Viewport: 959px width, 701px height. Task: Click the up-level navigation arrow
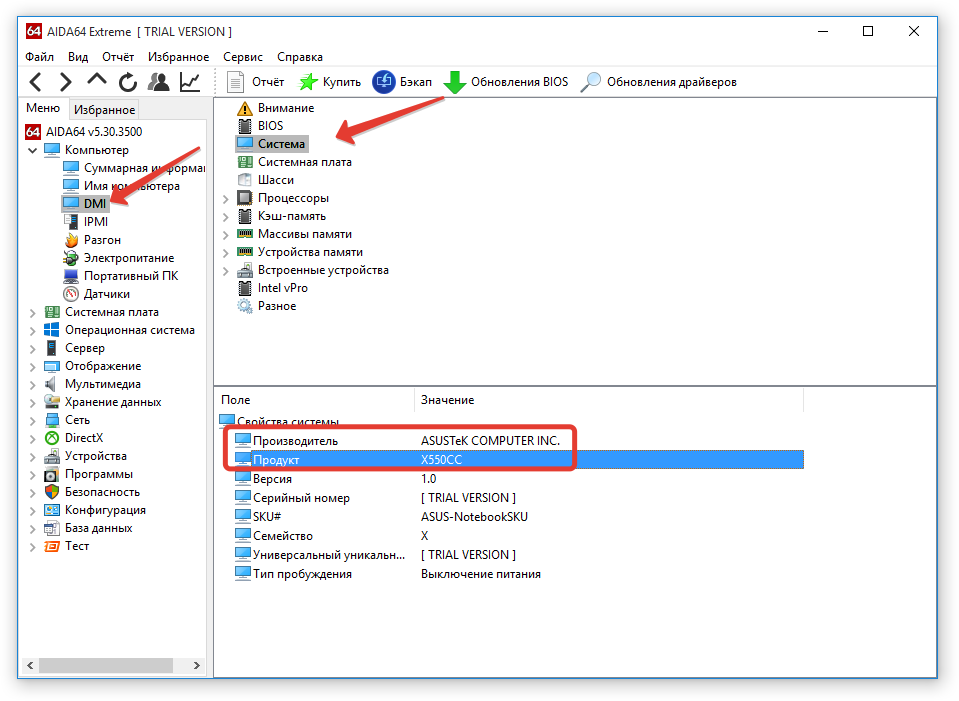coord(97,81)
